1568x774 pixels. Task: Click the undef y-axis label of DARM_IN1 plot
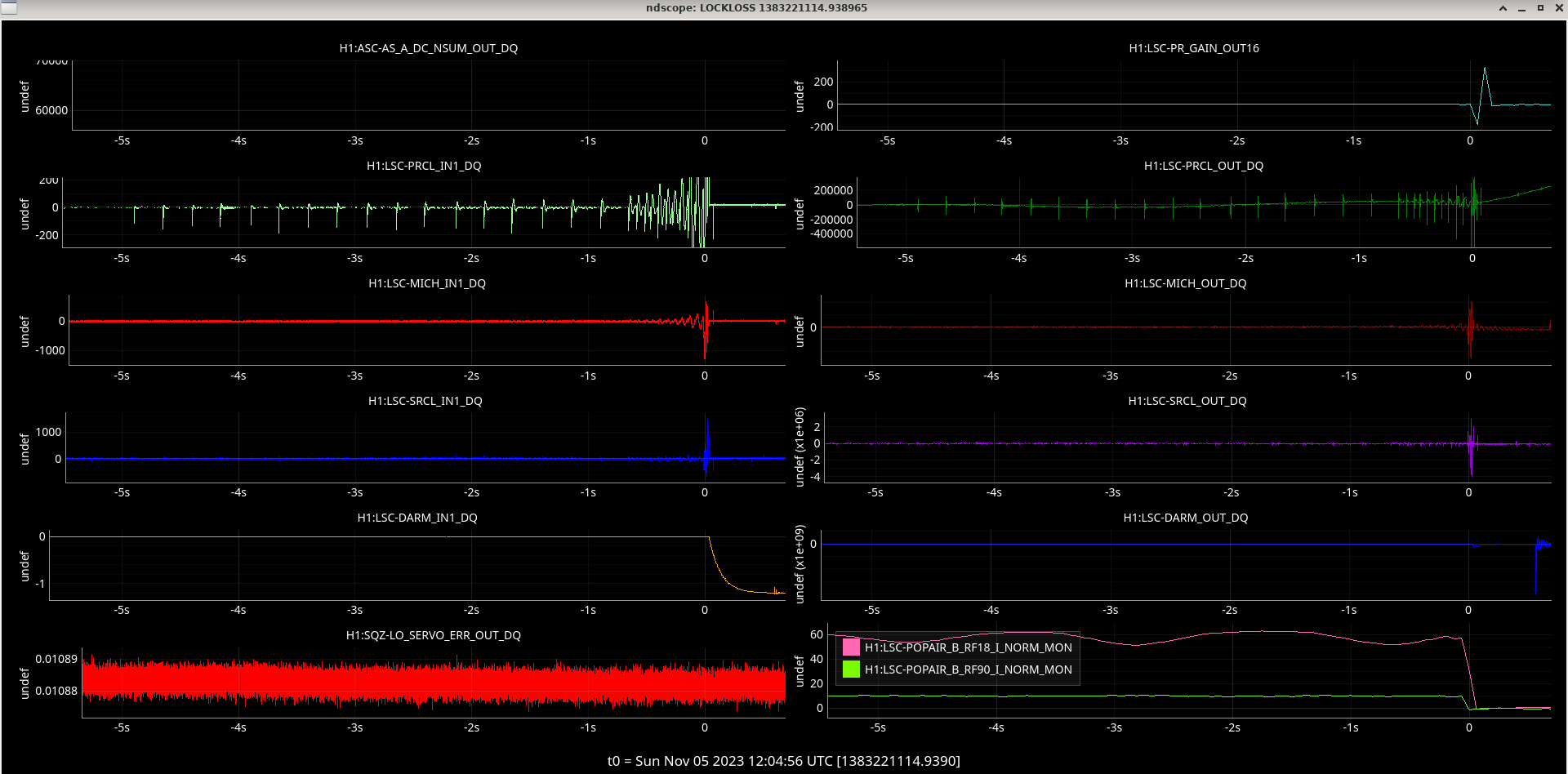click(x=24, y=567)
